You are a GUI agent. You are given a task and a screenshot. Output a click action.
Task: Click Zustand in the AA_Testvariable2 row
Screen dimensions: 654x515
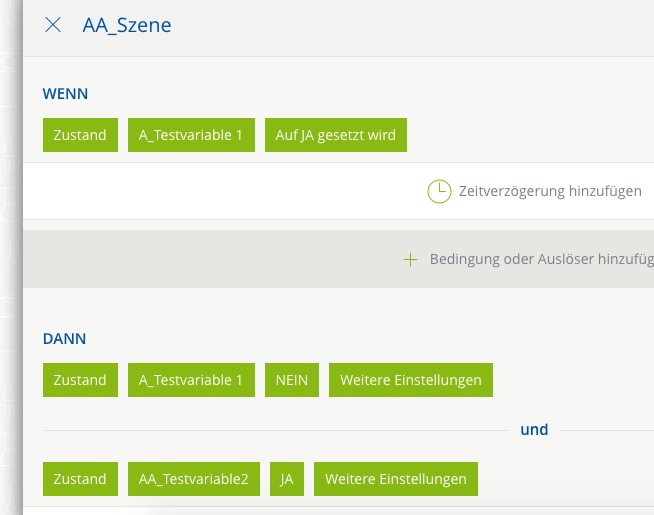[80, 479]
